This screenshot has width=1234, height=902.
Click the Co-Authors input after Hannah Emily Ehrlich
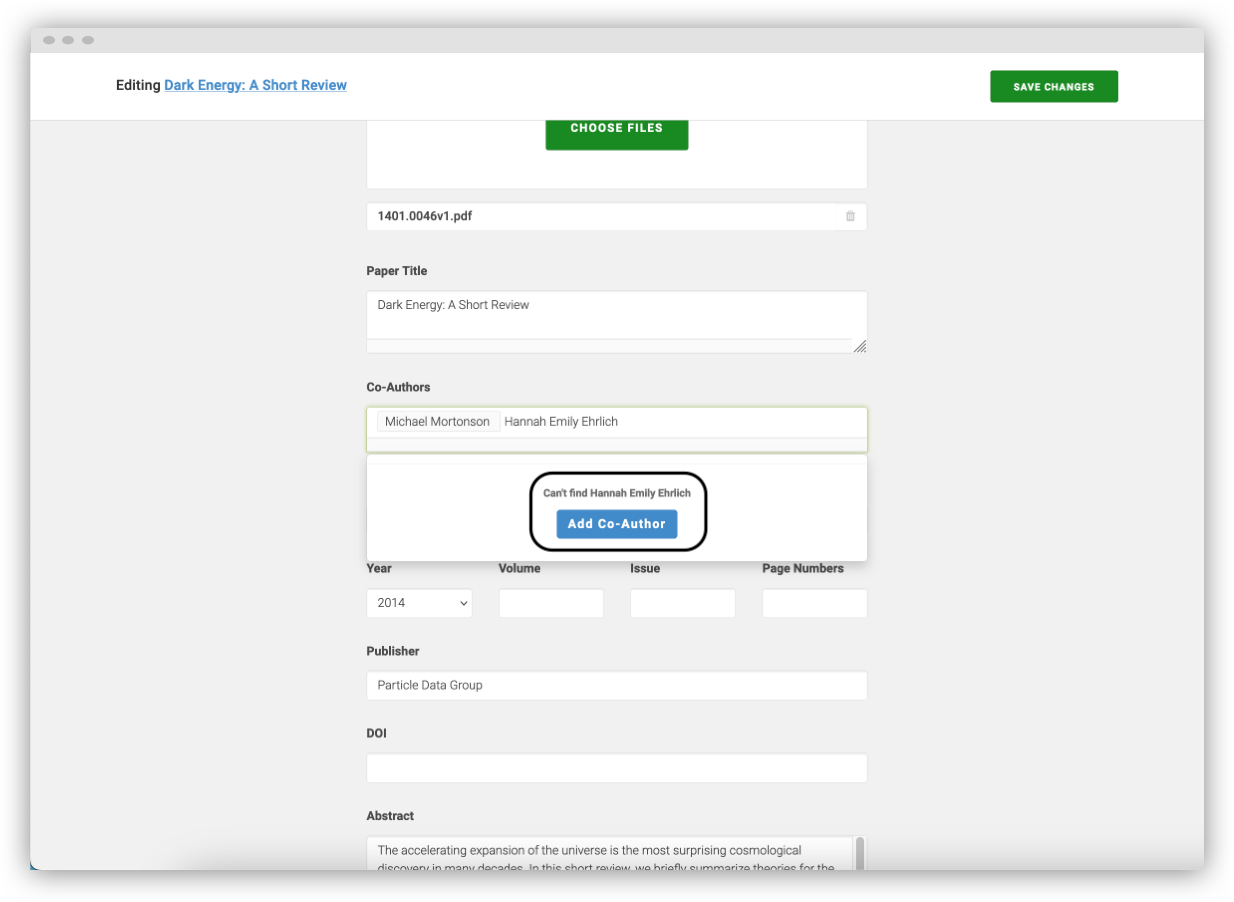coord(700,421)
